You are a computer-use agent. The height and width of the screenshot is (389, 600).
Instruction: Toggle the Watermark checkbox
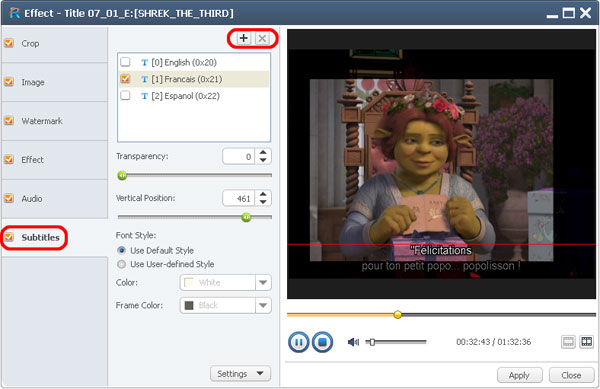coord(9,120)
